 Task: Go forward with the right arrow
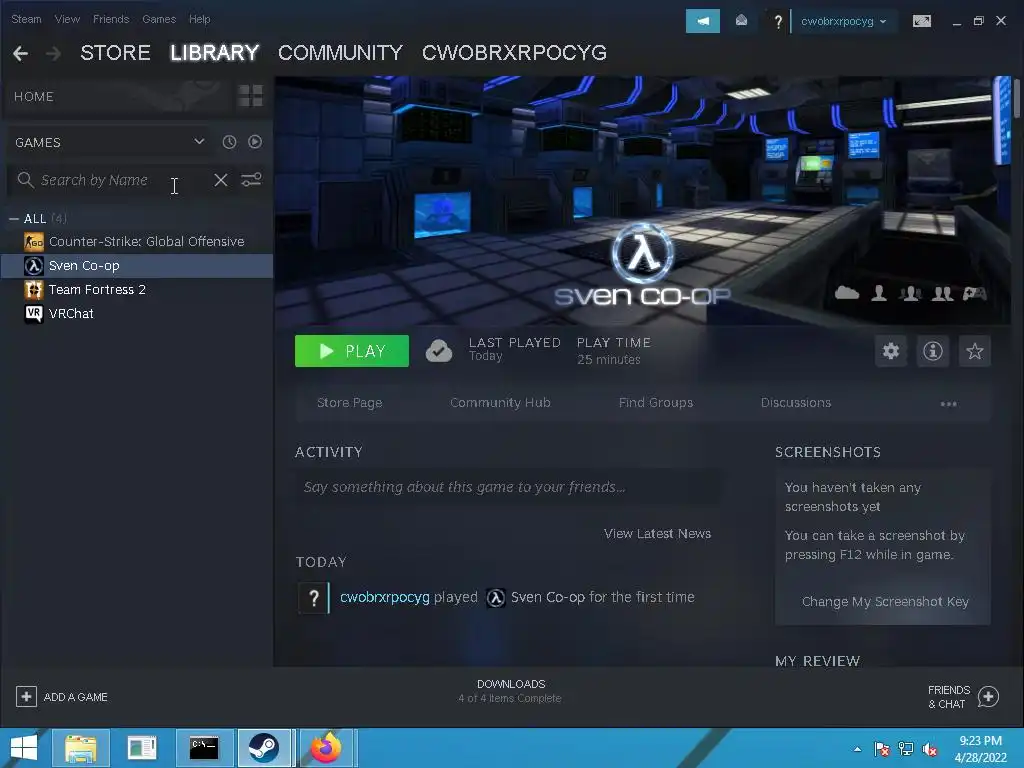(54, 53)
